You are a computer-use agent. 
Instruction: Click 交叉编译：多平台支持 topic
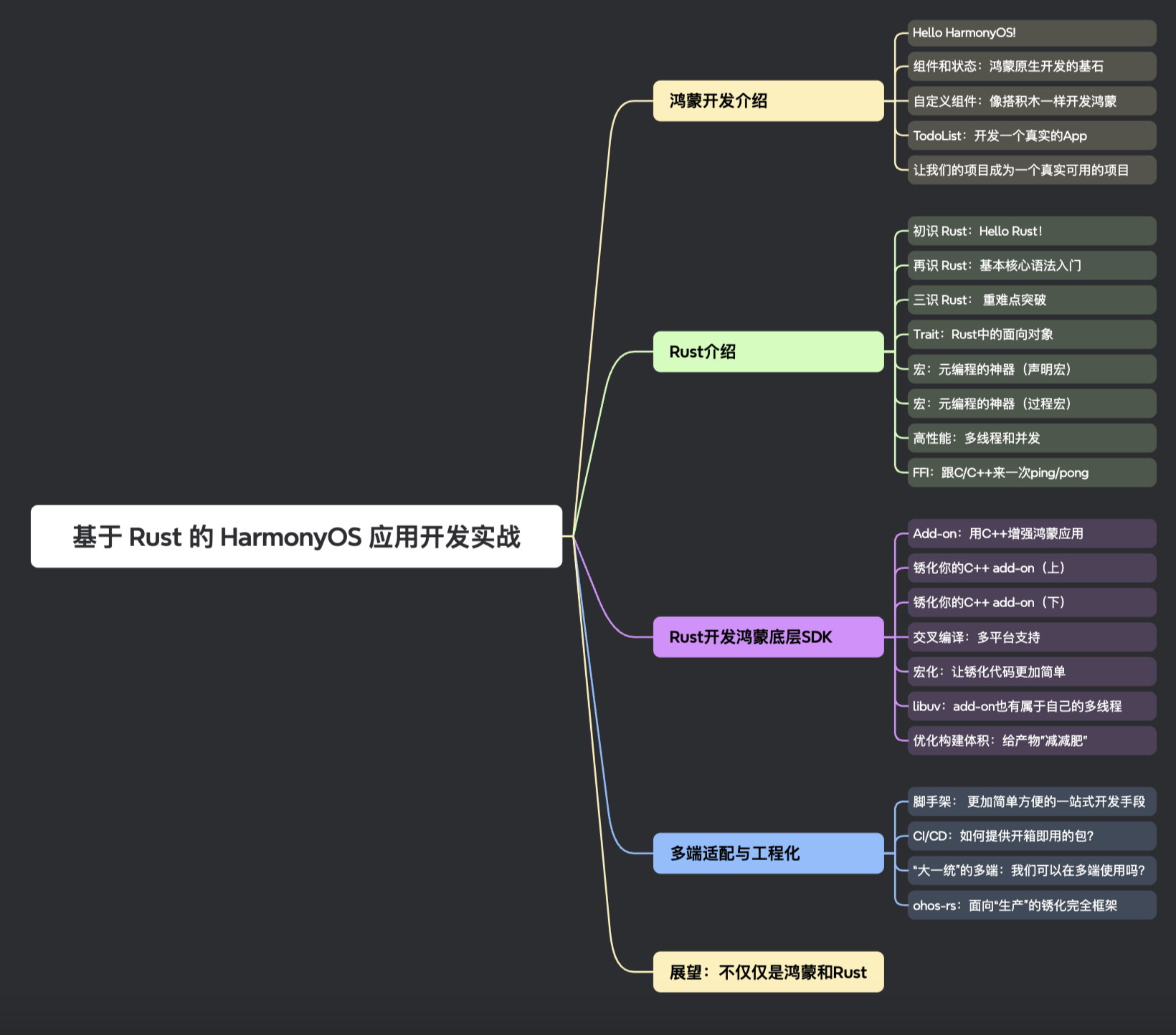point(1032,637)
